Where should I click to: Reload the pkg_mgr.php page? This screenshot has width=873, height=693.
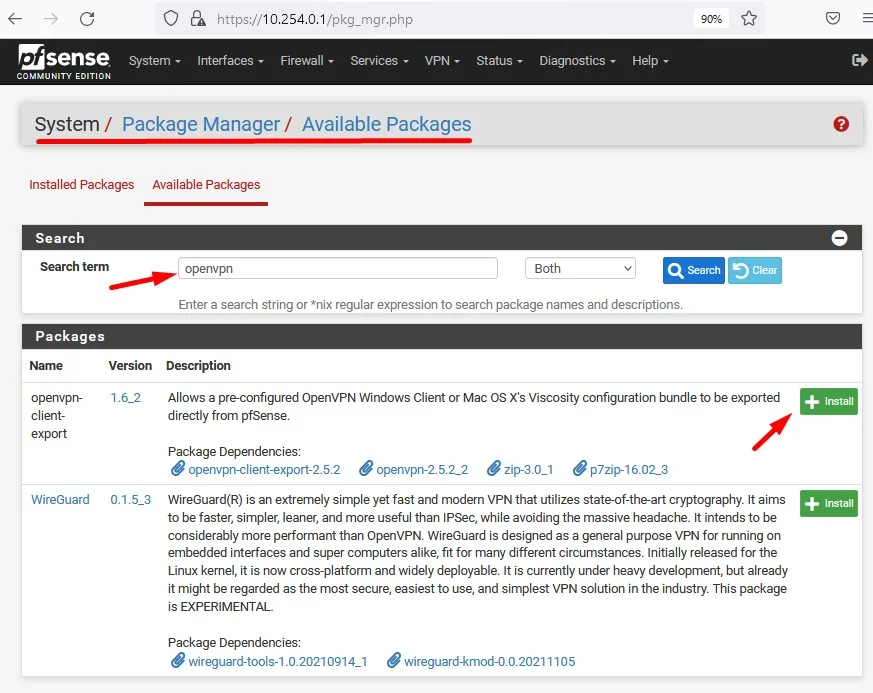click(87, 19)
